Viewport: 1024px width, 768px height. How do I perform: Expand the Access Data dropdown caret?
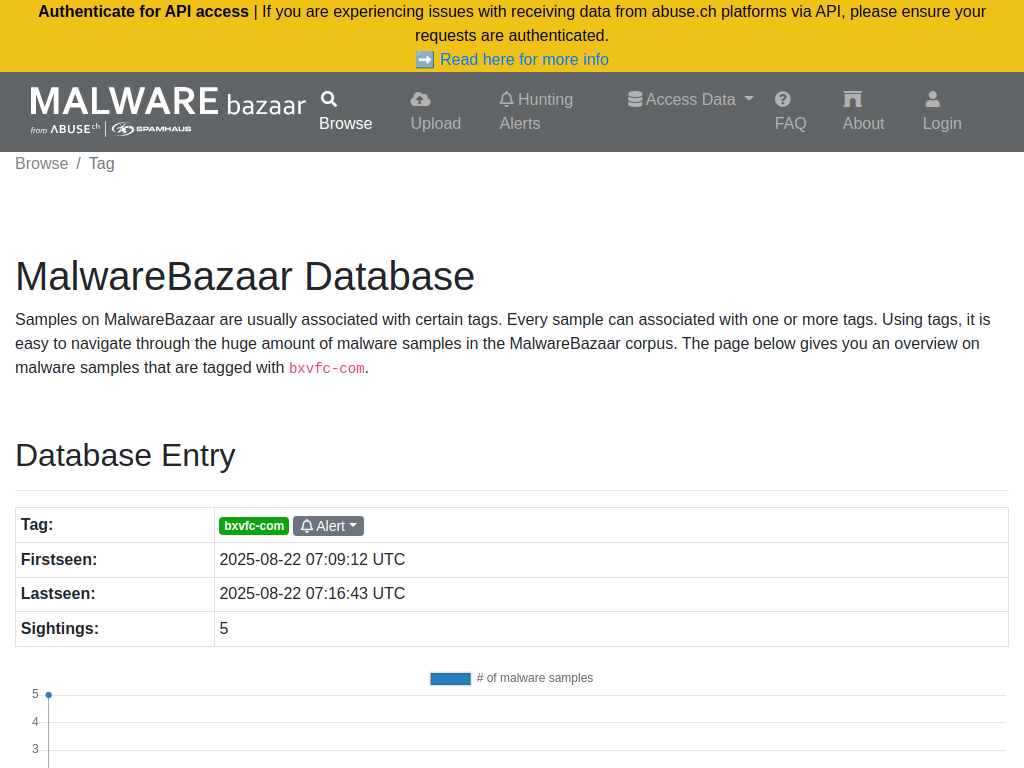[749, 99]
